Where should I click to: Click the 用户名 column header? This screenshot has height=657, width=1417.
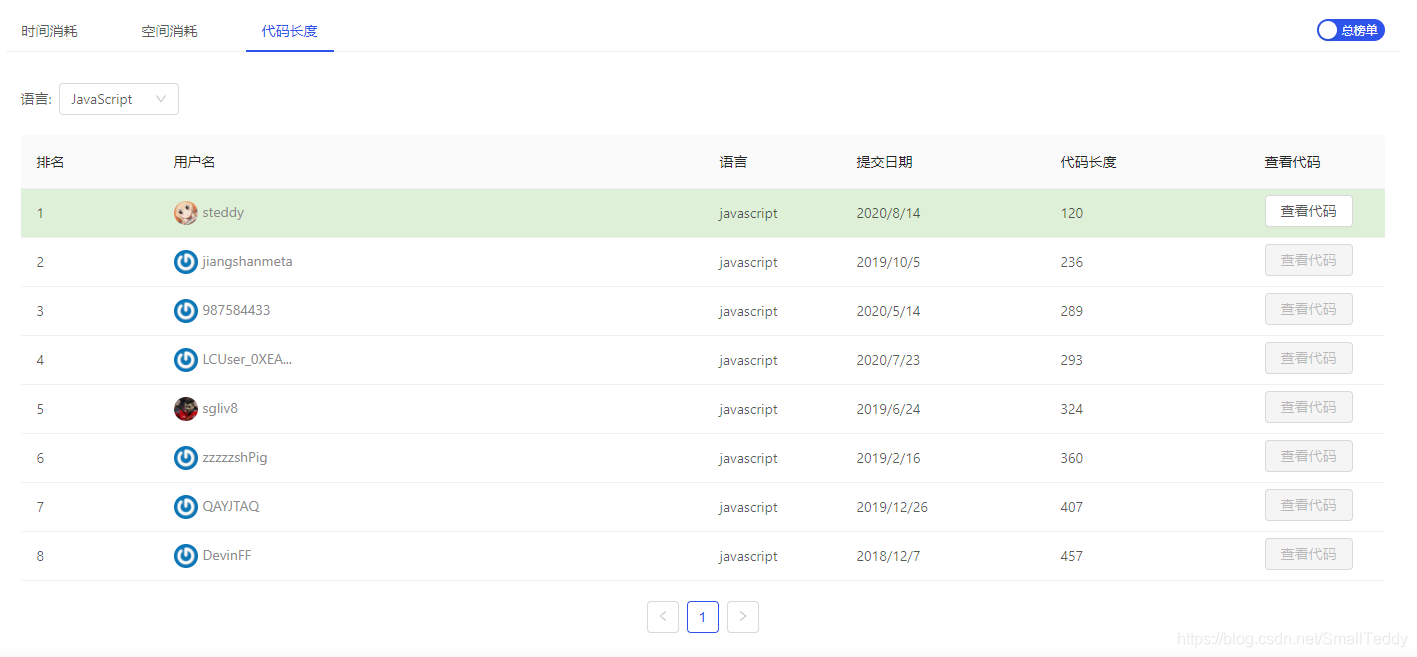point(194,162)
